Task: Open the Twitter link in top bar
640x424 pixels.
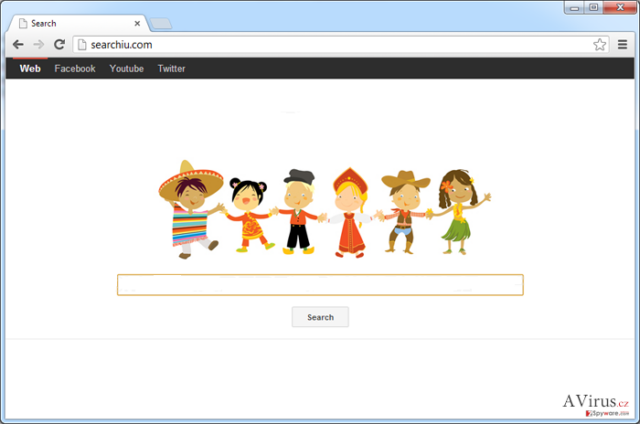Action: (x=171, y=69)
